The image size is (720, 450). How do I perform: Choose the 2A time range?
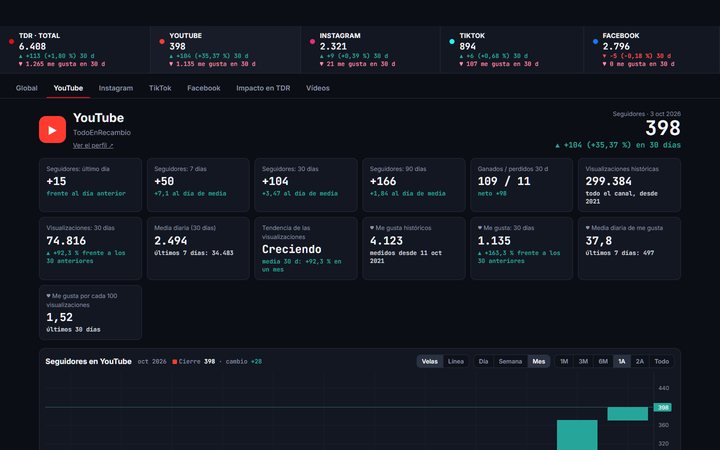(x=640, y=361)
